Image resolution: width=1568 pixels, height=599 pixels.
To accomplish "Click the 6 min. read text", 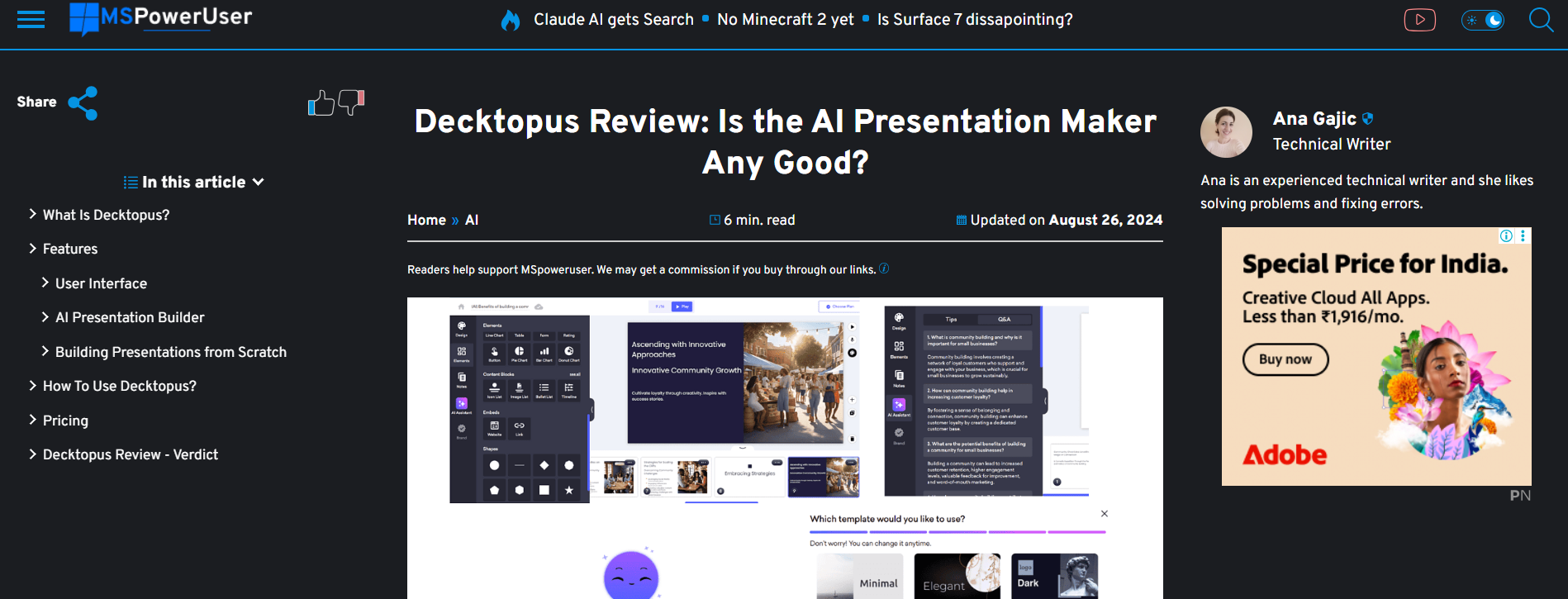I will (x=759, y=220).
